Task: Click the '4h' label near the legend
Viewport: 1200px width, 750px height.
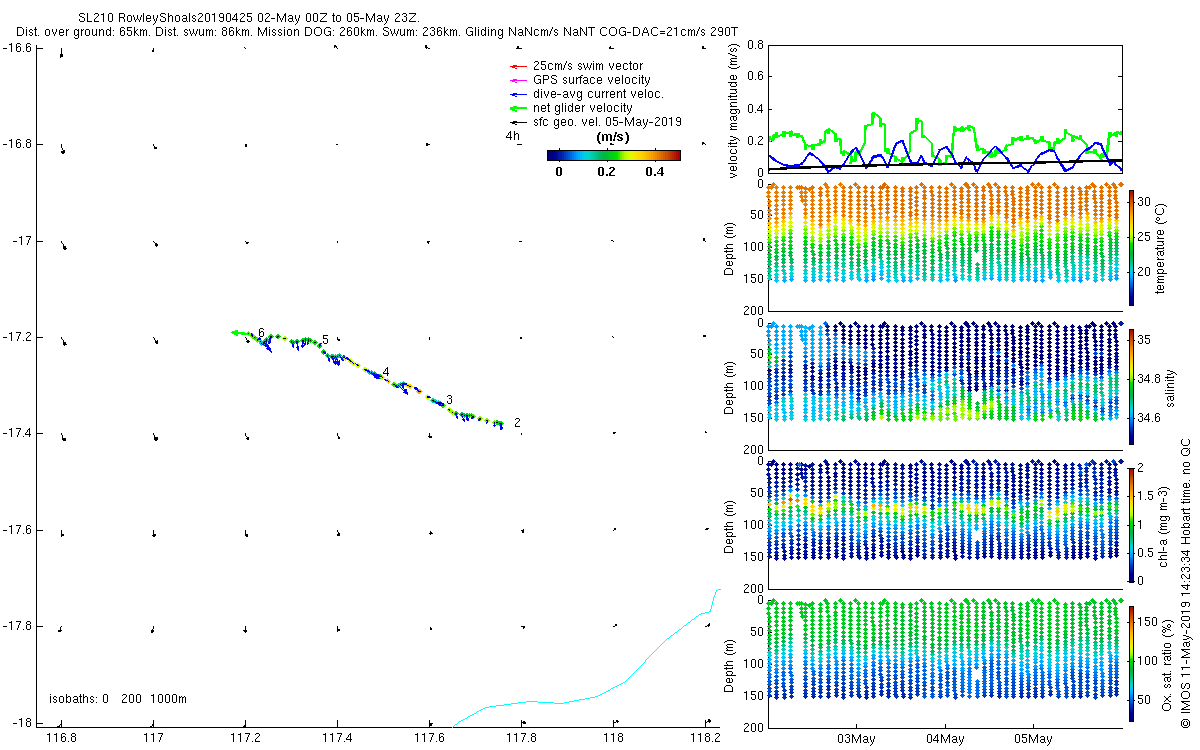Action: (512, 136)
